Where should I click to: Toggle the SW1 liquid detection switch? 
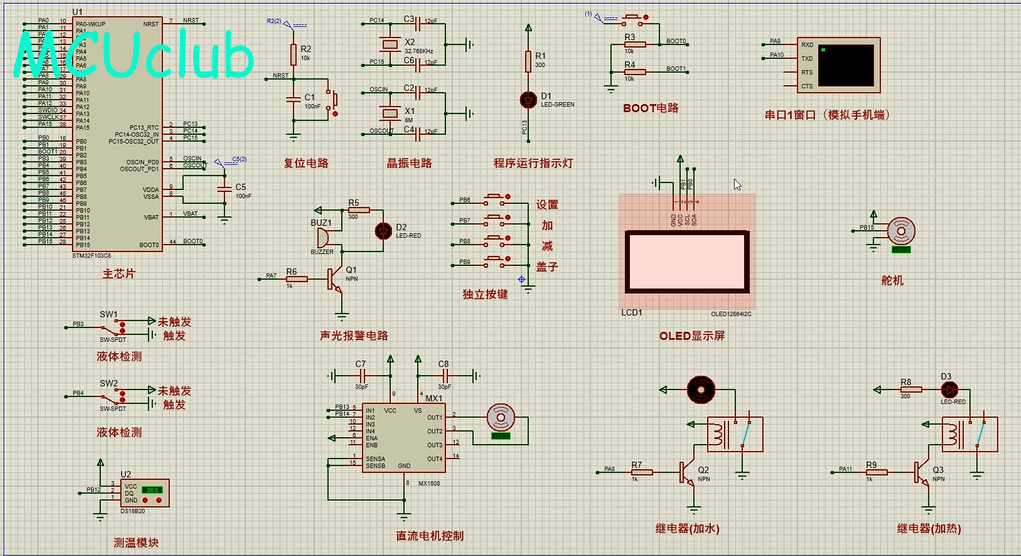(122, 327)
